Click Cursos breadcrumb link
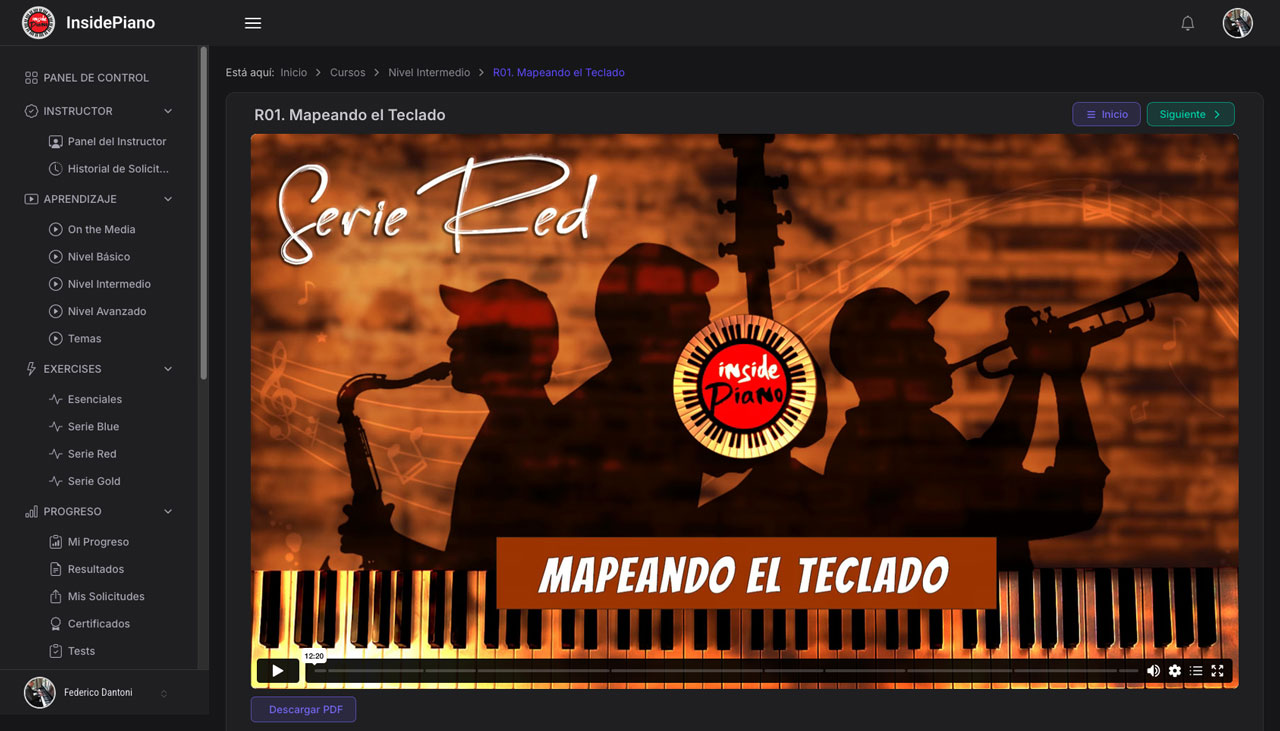The width and height of the screenshot is (1280, 731). (348, 72)
